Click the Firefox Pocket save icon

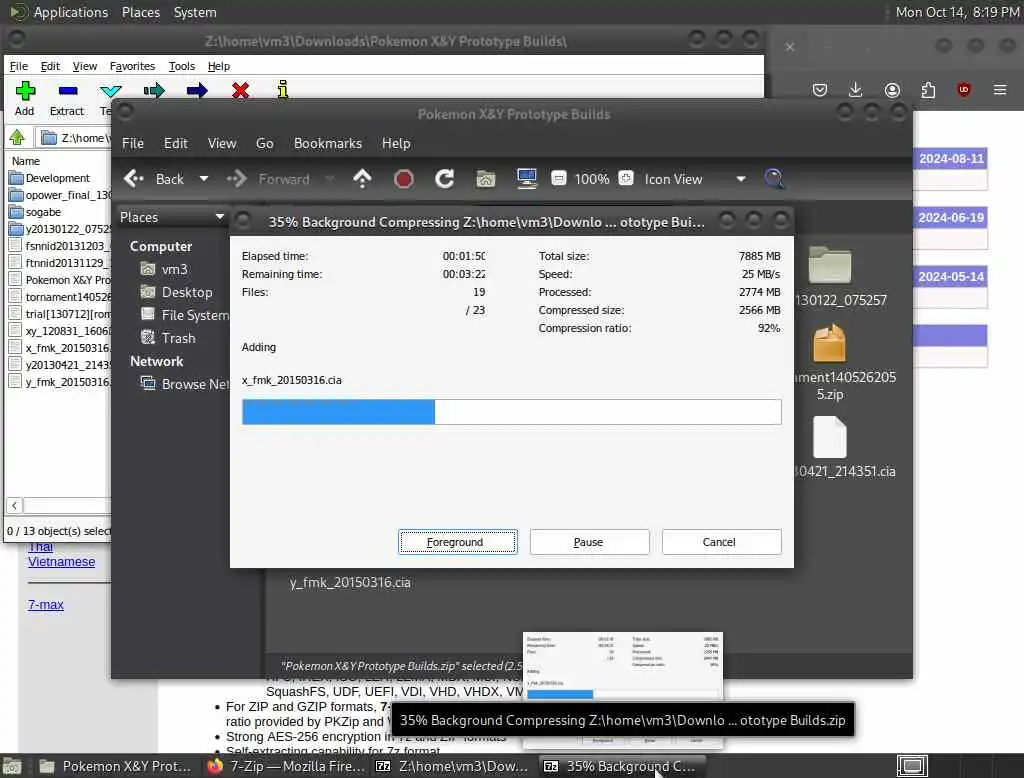click(820, 89)
